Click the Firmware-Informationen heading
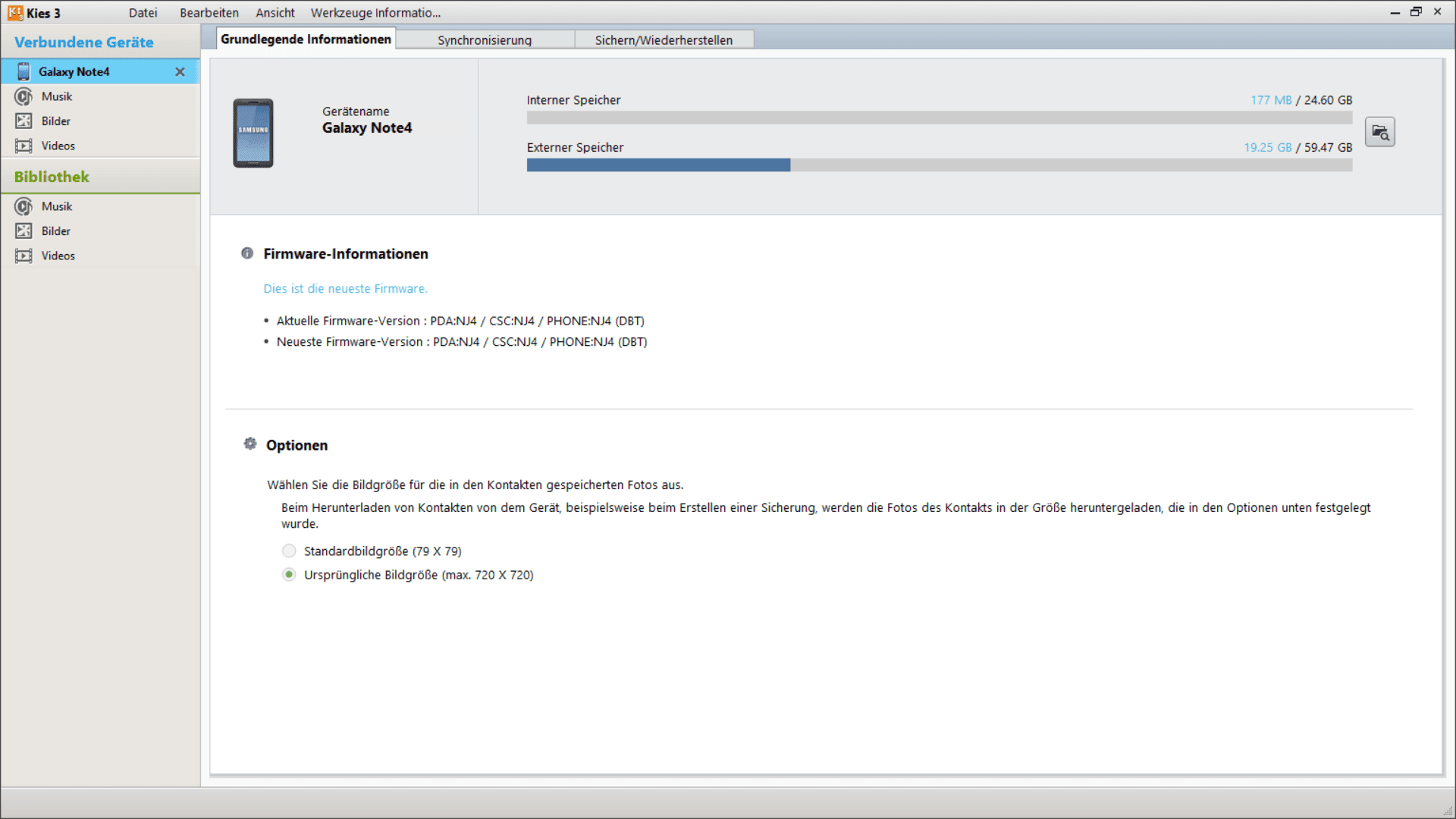Viewport: 1456px width, 819px height. coord(346,254)
